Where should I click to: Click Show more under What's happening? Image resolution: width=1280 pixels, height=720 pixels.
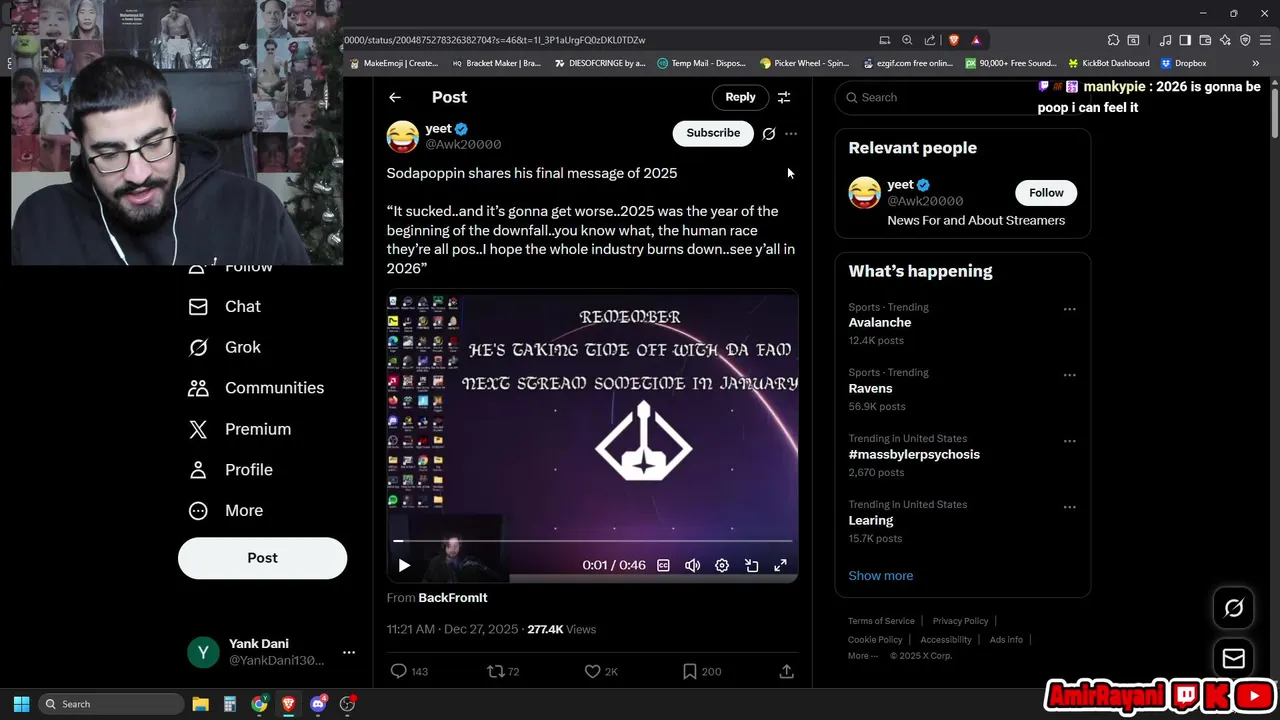click(x=880, y=576)
